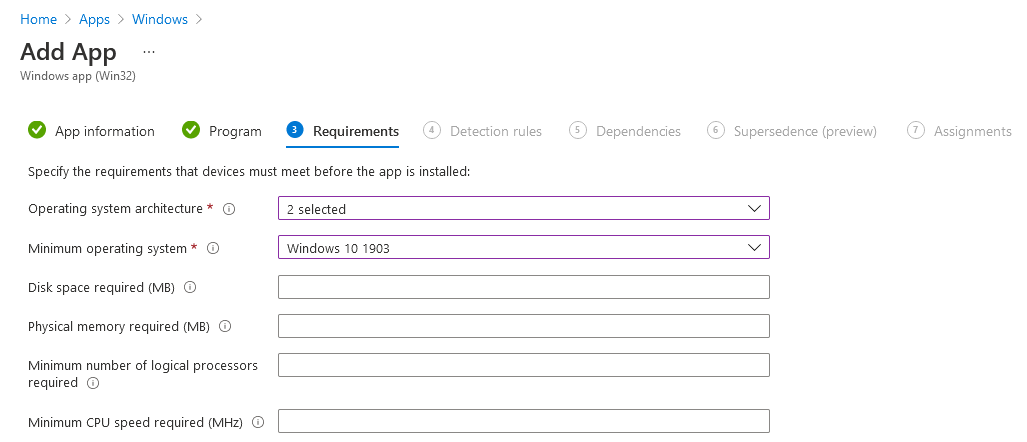The height and width of the screenshot is (442, 1027).
Task: Click the Disk space required input field
Action: [523, 287]
